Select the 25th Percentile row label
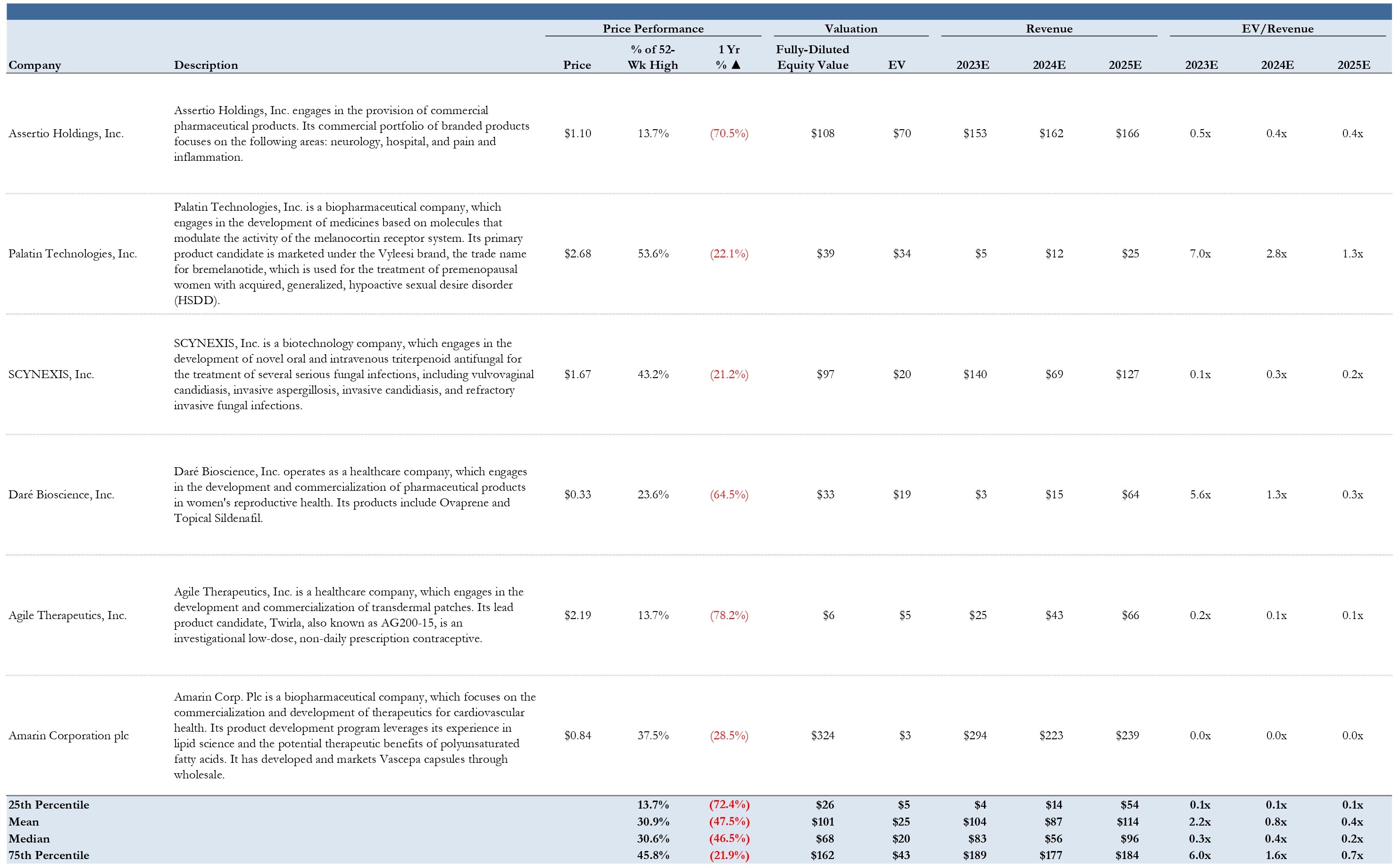 [49, 805]
